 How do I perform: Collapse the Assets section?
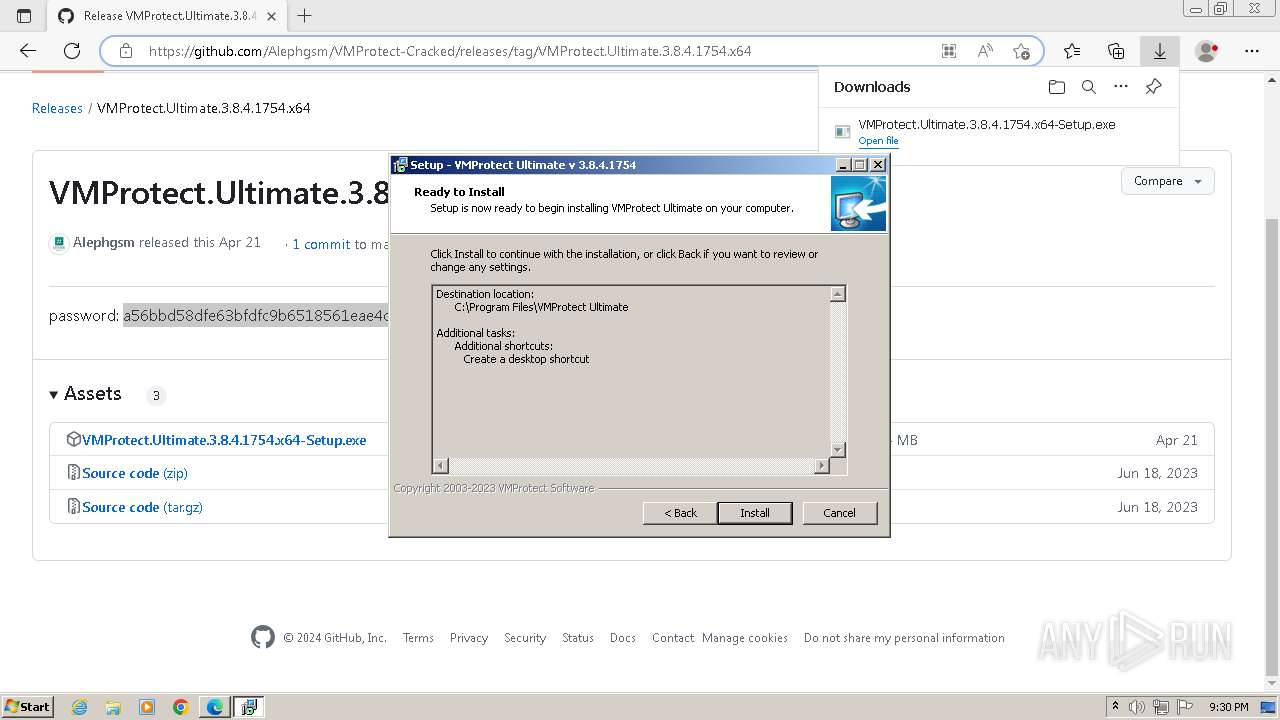pos(85,394)
